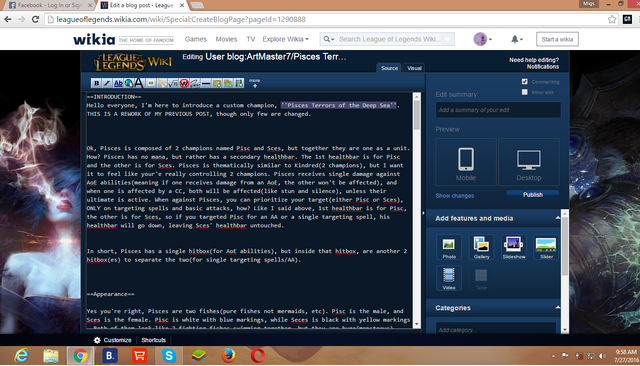Screen dimensions: 640x366
Task: Open the Explore Wikia dropdown menu
Action: coord(285,39)
